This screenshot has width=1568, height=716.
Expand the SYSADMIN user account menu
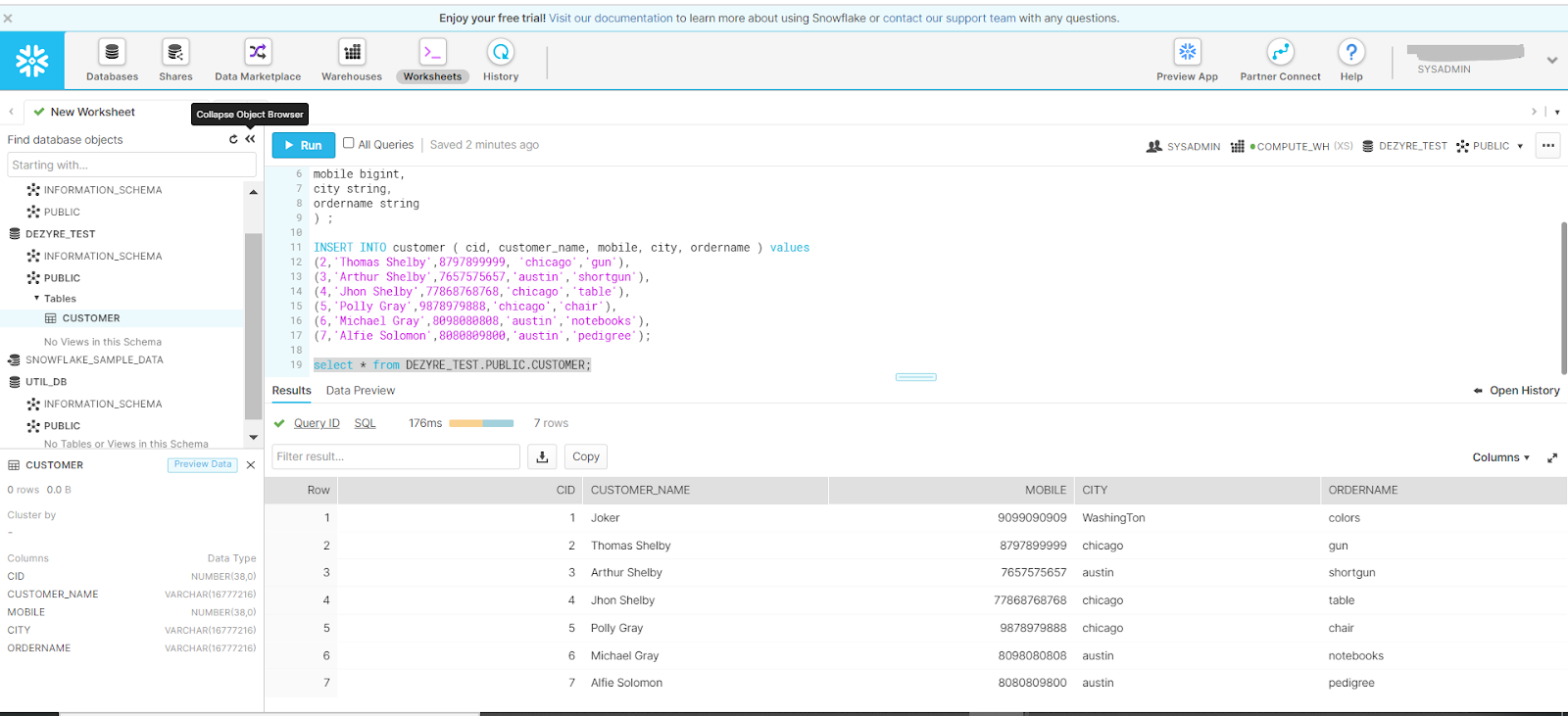coord(1551,61)
